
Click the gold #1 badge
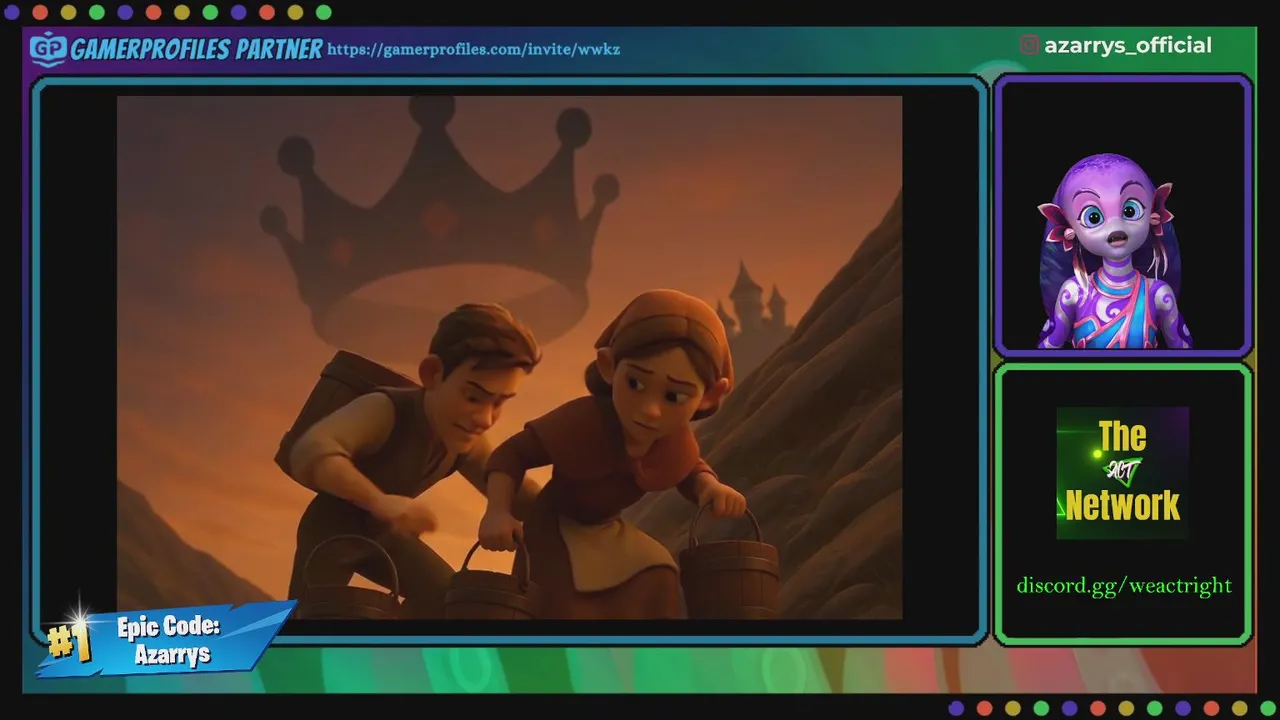point(69,641)
